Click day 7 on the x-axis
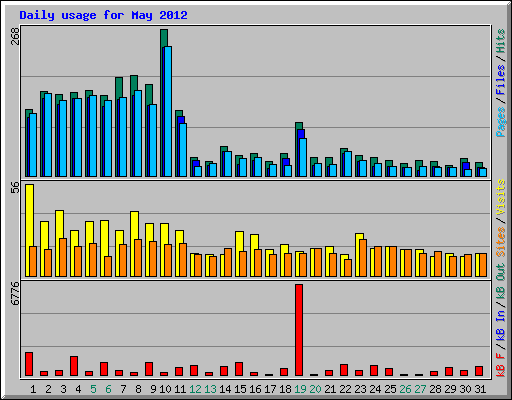The height and width of the screenshot is (400, 512). (x=123, y=389)
